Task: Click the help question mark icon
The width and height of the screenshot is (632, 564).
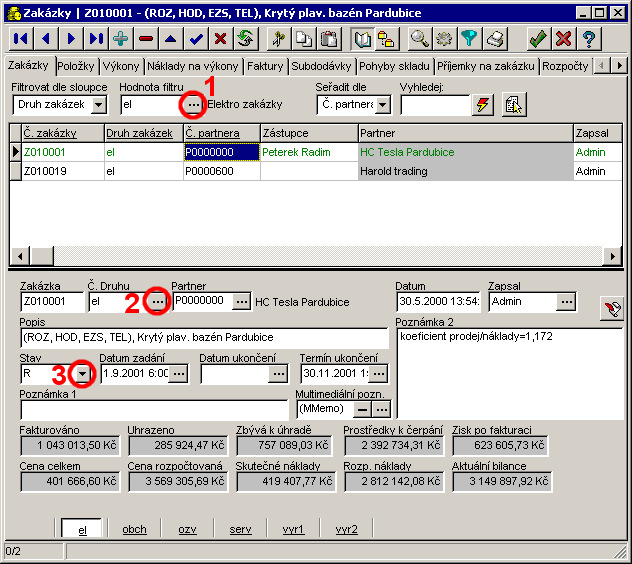Action: pyautogui.click(x=589, y=39)
